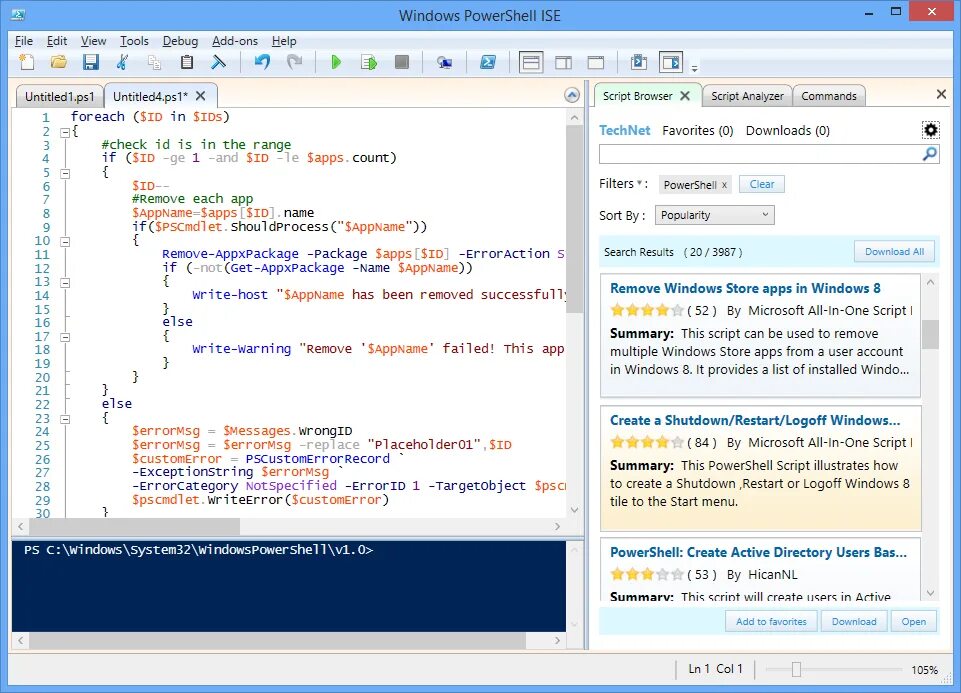The width and height of the screenshot is (961, 693).
Task: Open a script with the folder icon
Action: coord(59,62)
